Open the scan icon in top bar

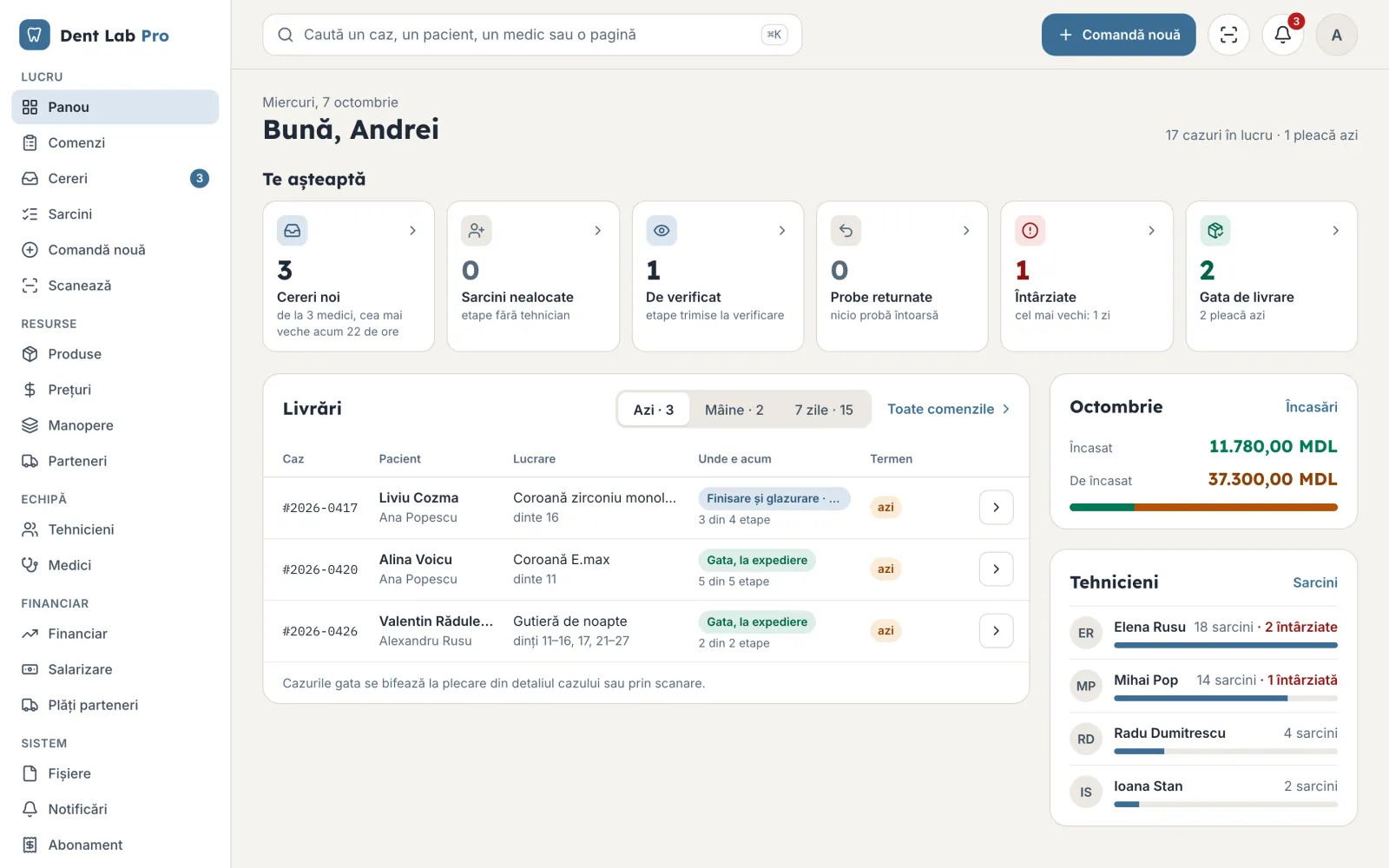tap(1228, 35)
